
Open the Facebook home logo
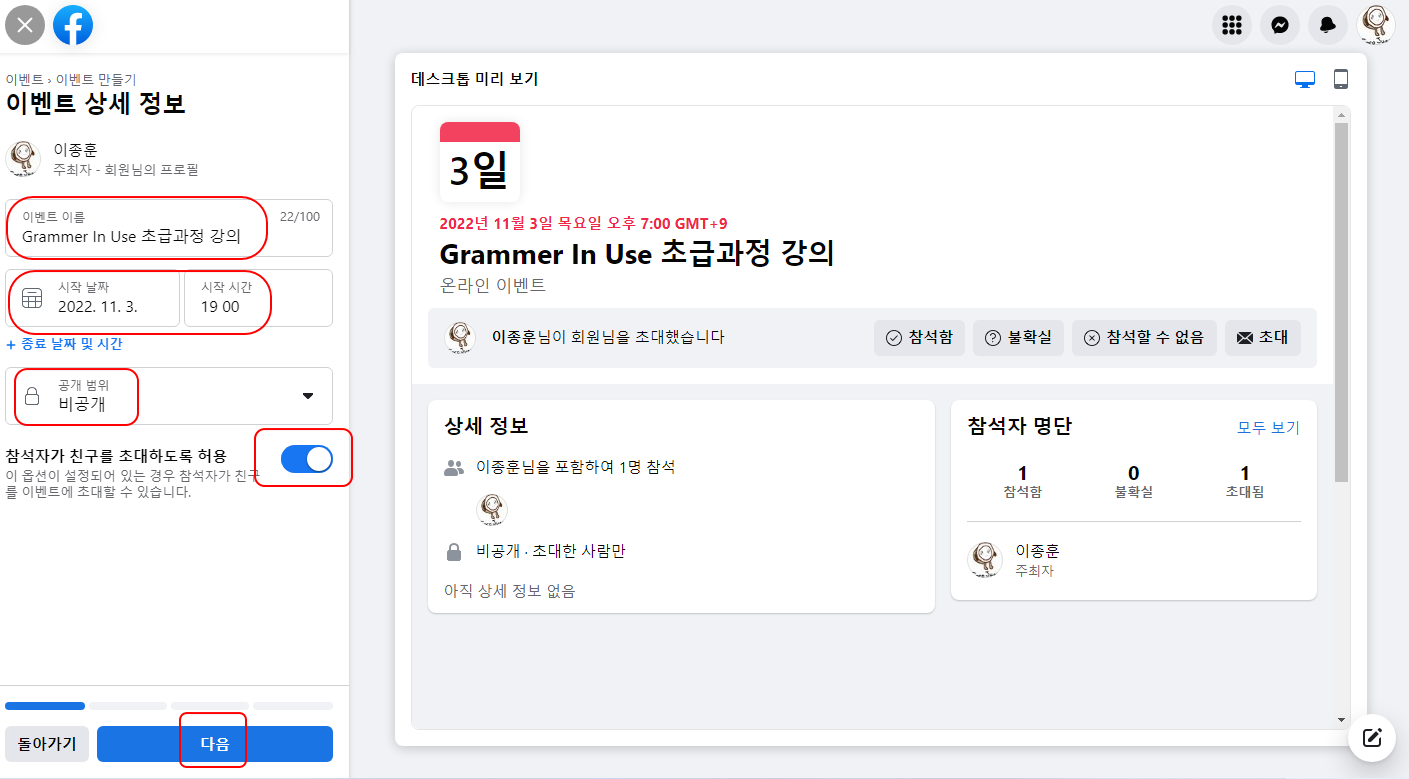[x=73, y=25]
